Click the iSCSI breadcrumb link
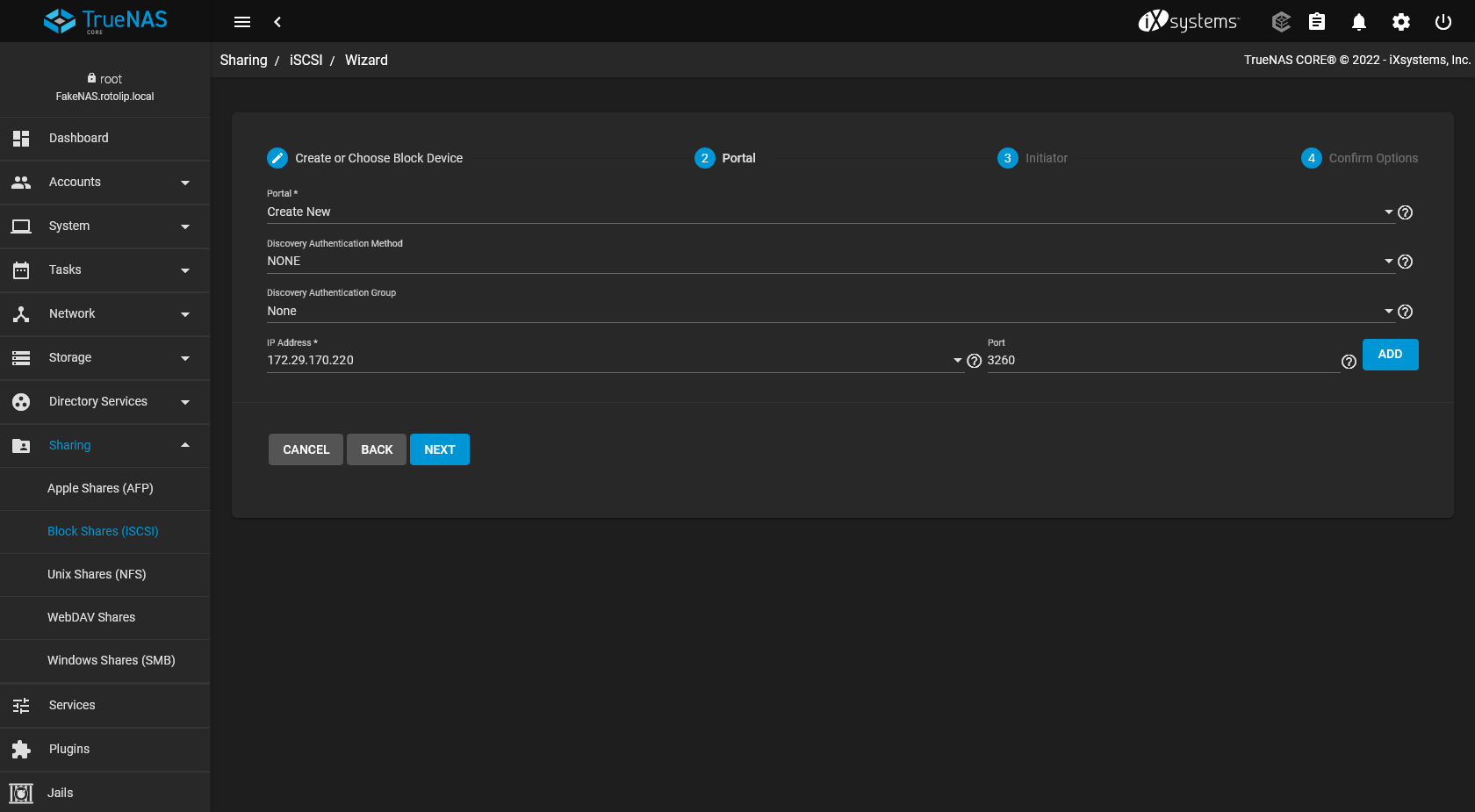Screen dimensions: 1475x812 [306, 60]
